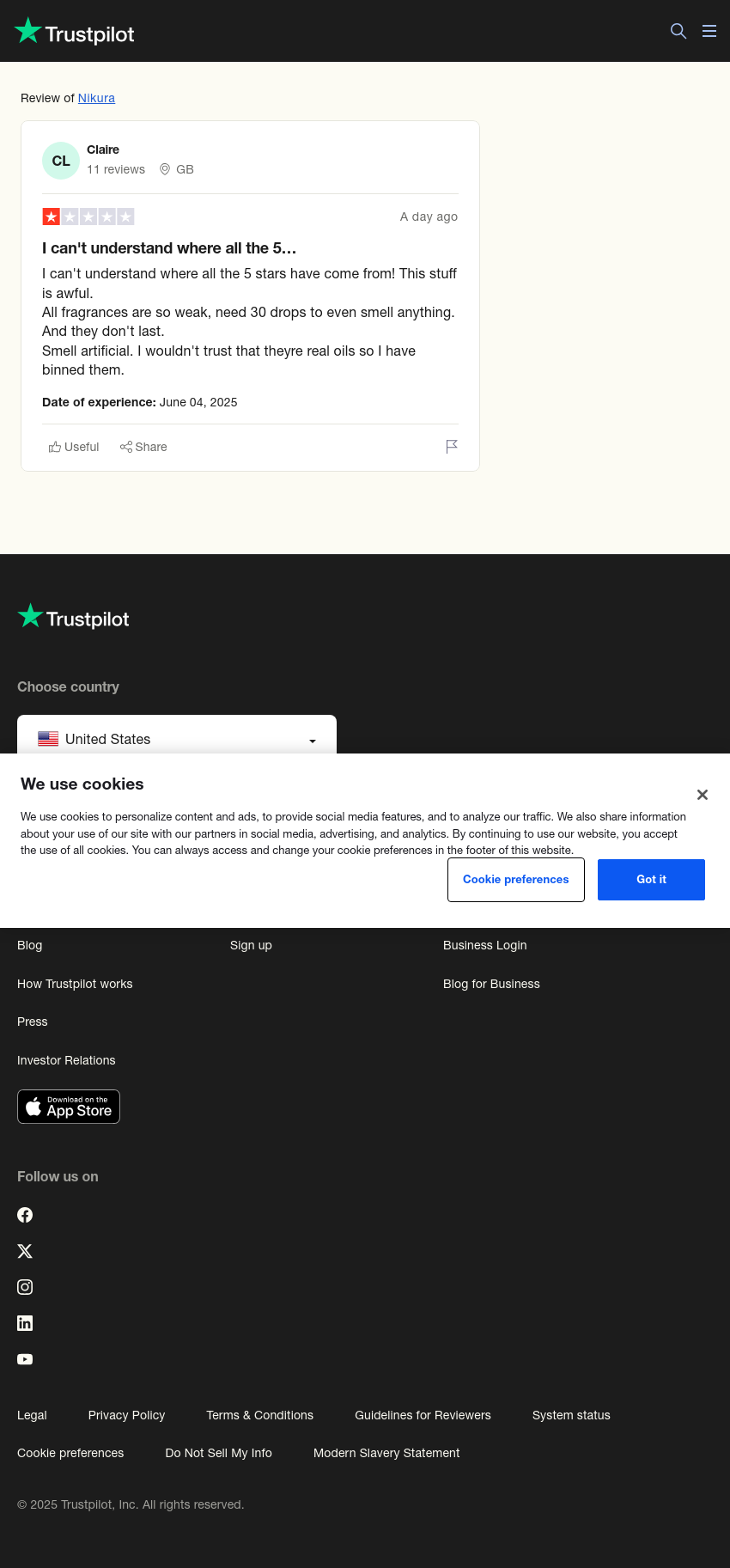Open Blog for Business link
This screenshot has width=730, height=1568.
click(x=491, y=984)
